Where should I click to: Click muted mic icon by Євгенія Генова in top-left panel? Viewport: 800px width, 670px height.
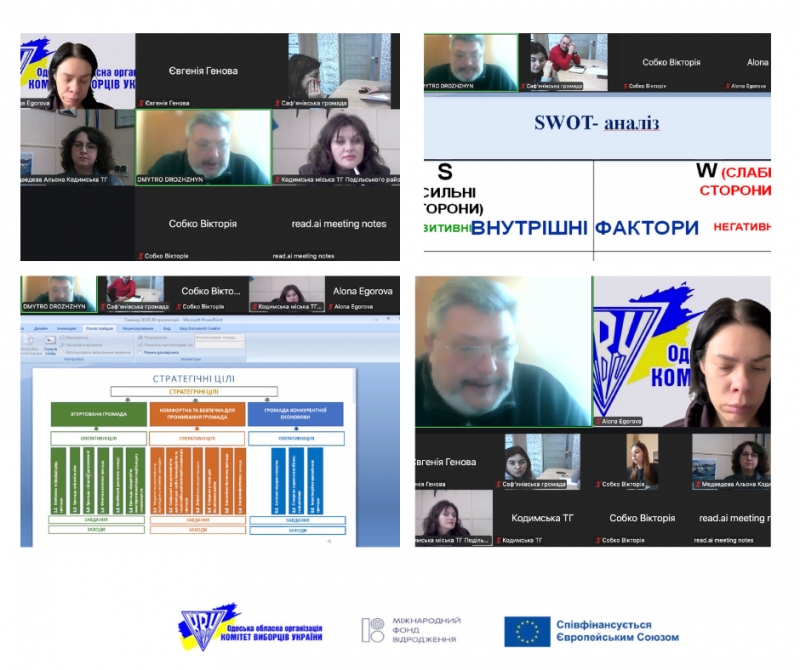[x=141, y=102]
